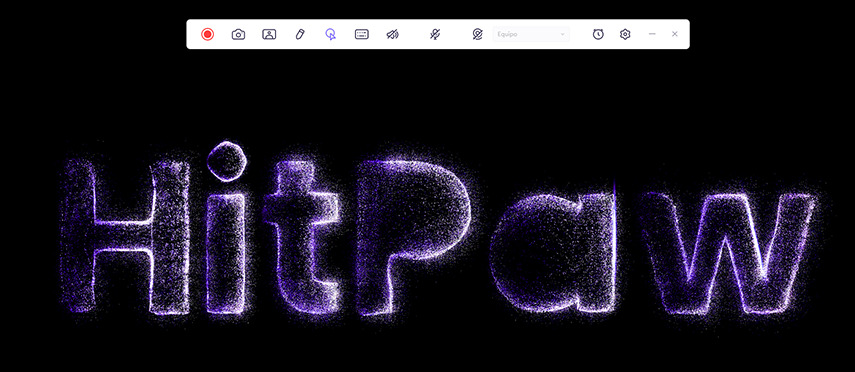Screen dimensions: 855x372
Task: Click the glowing letter P in the logo
Action: (x=412, y=237)
